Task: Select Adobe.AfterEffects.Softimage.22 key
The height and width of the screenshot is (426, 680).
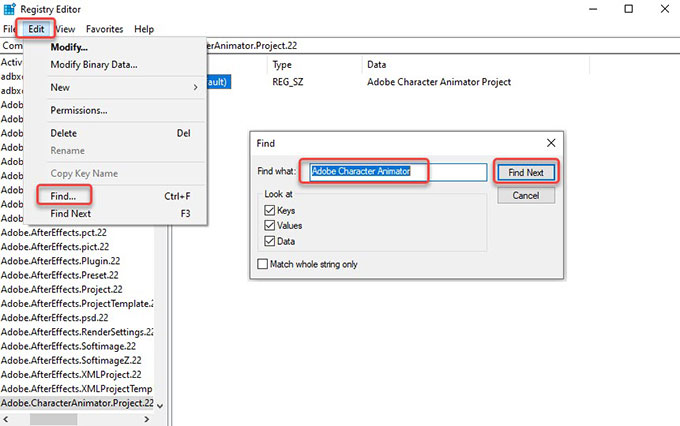Action: point(69,346)
